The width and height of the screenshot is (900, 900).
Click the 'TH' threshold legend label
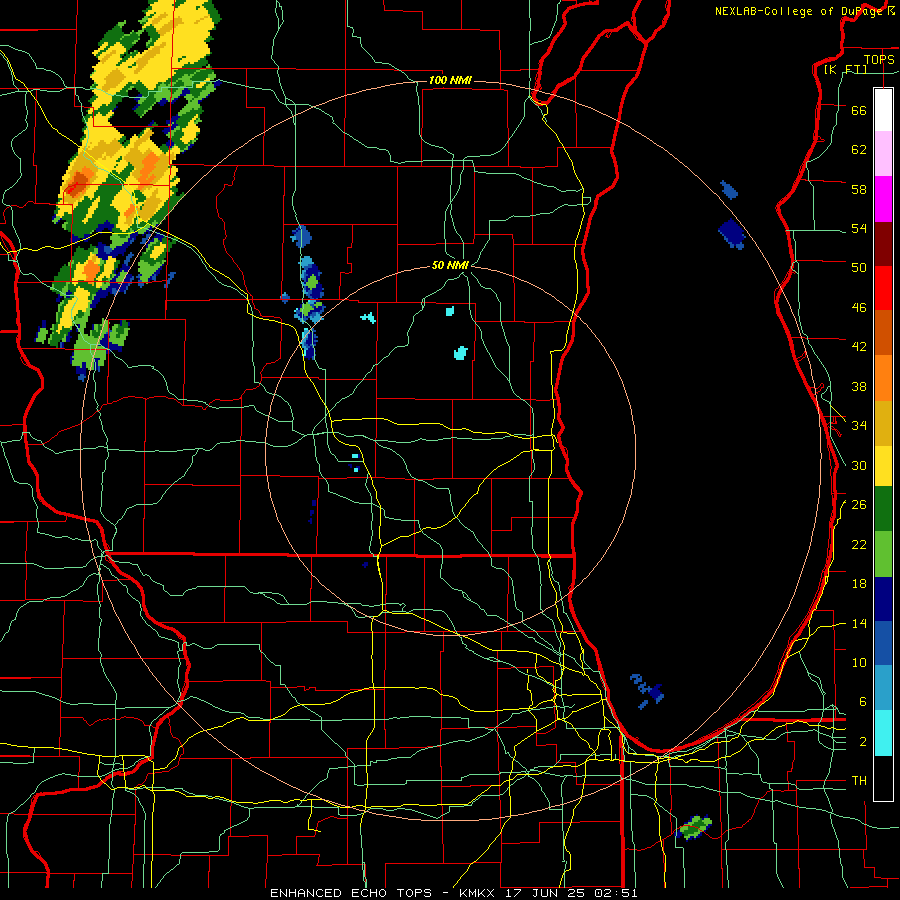click(x=859, y=780)
